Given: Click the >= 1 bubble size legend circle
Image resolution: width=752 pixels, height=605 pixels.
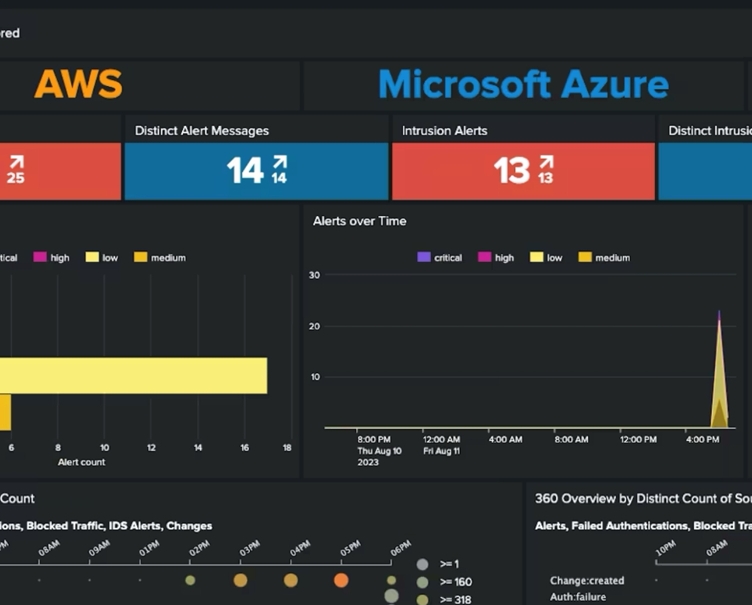Looking at the screenshot, I should point(423,564).
